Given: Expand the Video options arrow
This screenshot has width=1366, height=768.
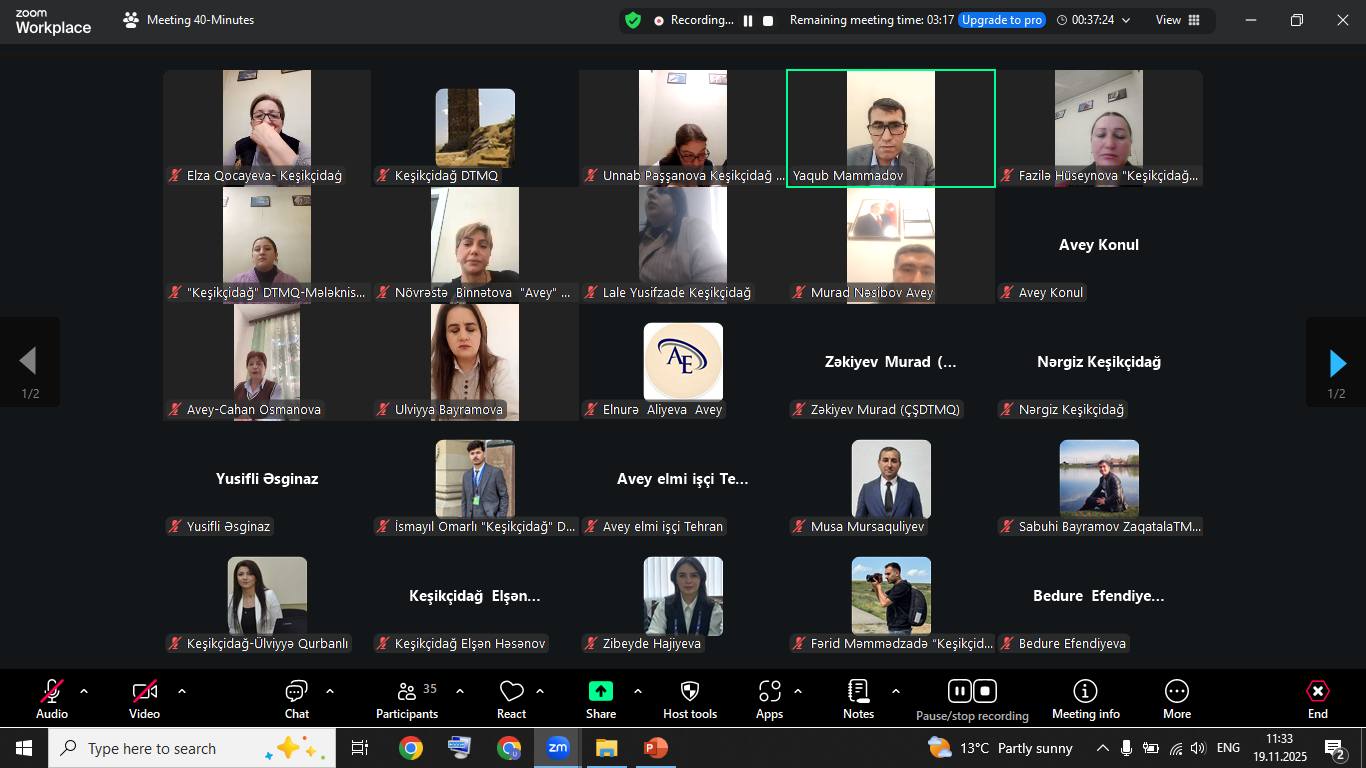Looking at the screenshot, I should click(182, 691).
